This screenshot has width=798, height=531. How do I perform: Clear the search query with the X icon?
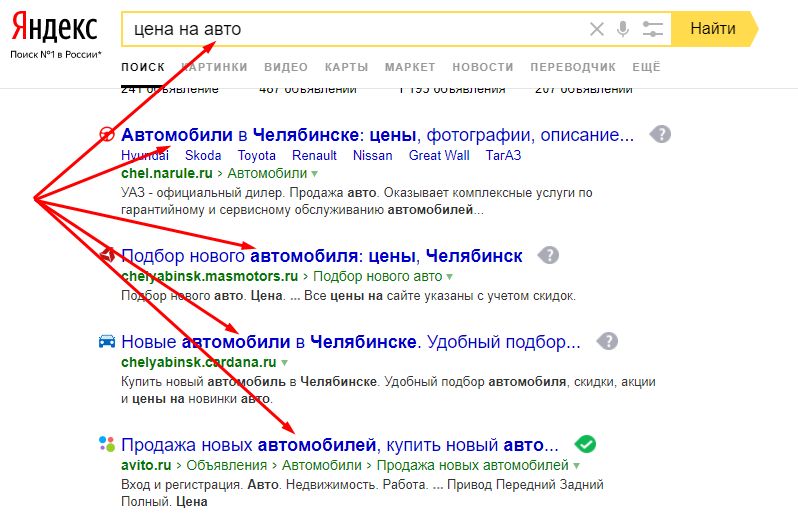coord(596,29)
